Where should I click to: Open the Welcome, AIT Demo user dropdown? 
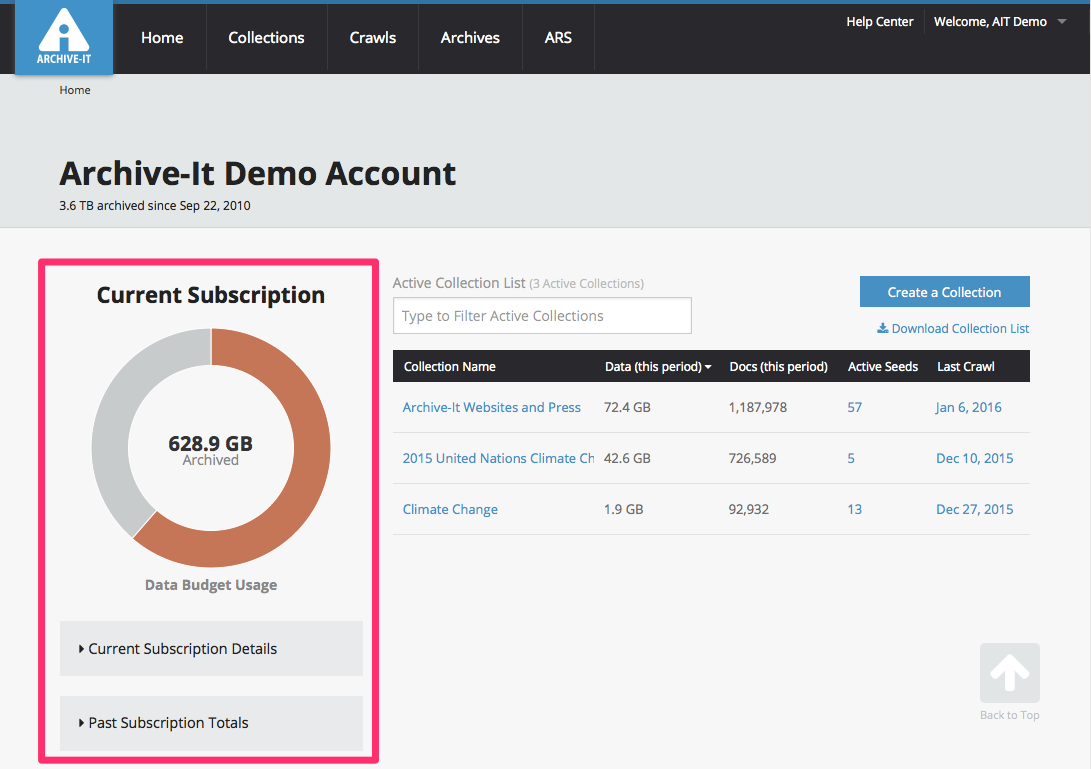click(x=1000, y=22)
